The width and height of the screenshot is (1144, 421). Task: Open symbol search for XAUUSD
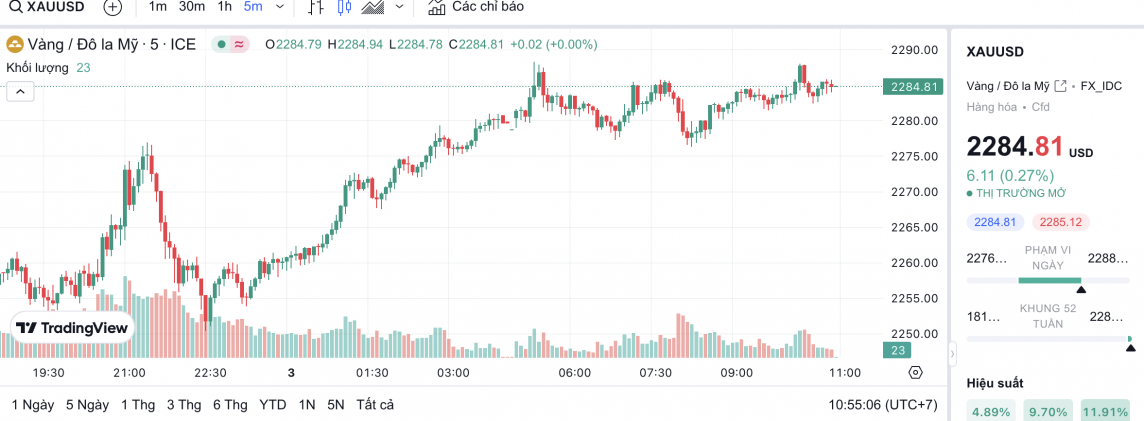pos(48,7)
